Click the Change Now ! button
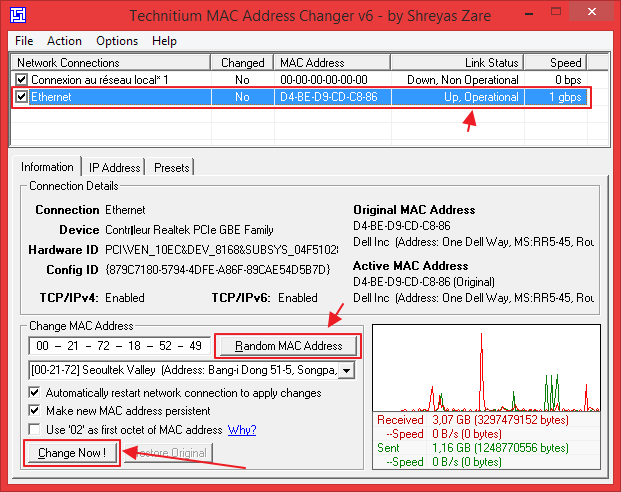The width and height of the screenshot is (621, 492). click(x=72, y=453)
